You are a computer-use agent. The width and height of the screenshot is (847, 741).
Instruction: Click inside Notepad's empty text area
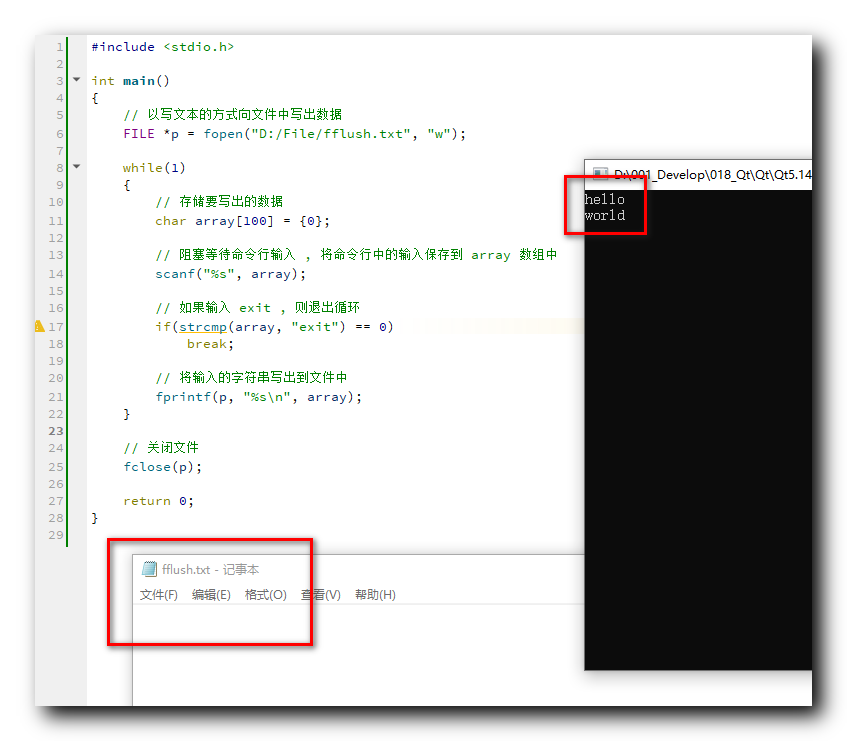pyautogui.click(x=358, y=655)
